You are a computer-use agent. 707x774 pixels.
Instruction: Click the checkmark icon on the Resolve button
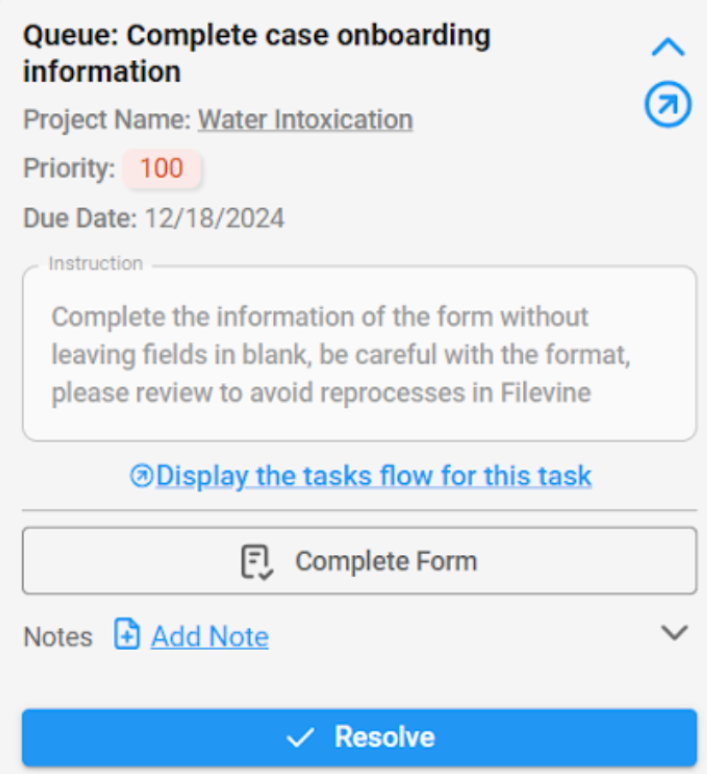click(300, 738)
